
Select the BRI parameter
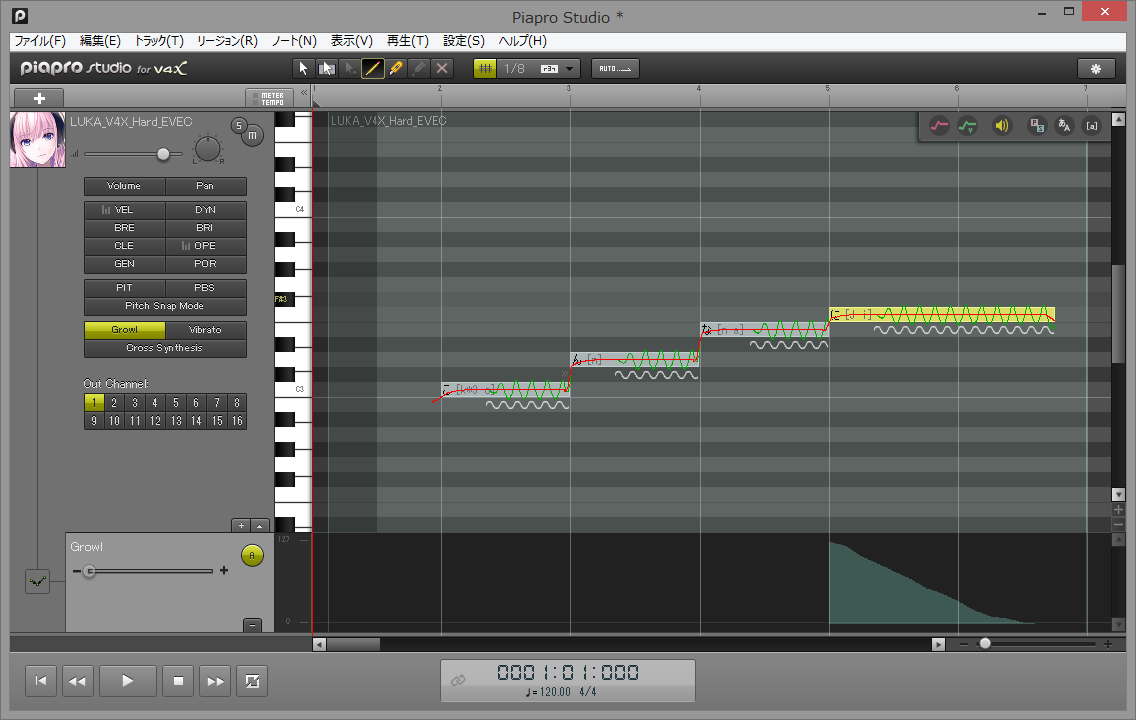tap(206, 228)
